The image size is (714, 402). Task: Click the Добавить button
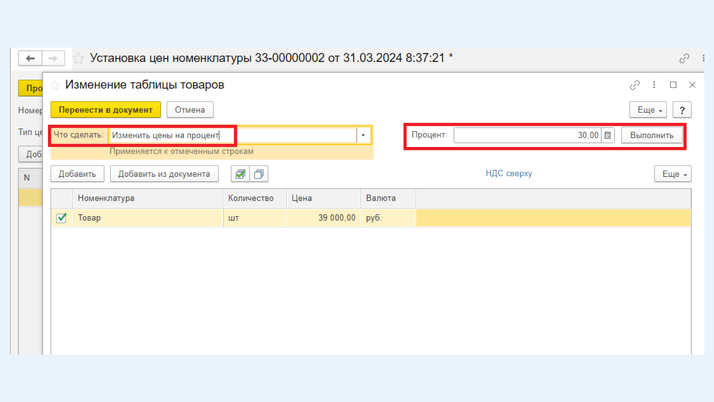[77, 174]
